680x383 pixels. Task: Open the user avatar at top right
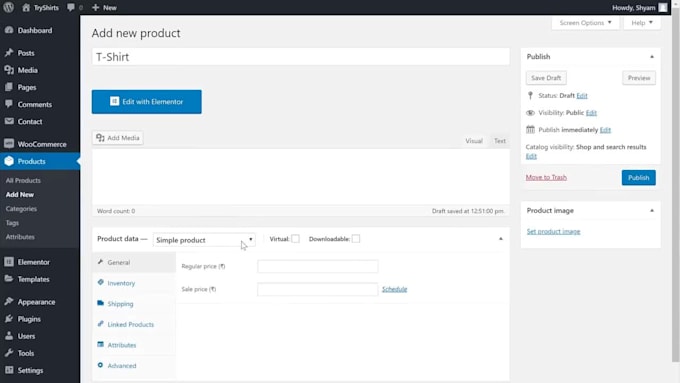tap(663, 7)
